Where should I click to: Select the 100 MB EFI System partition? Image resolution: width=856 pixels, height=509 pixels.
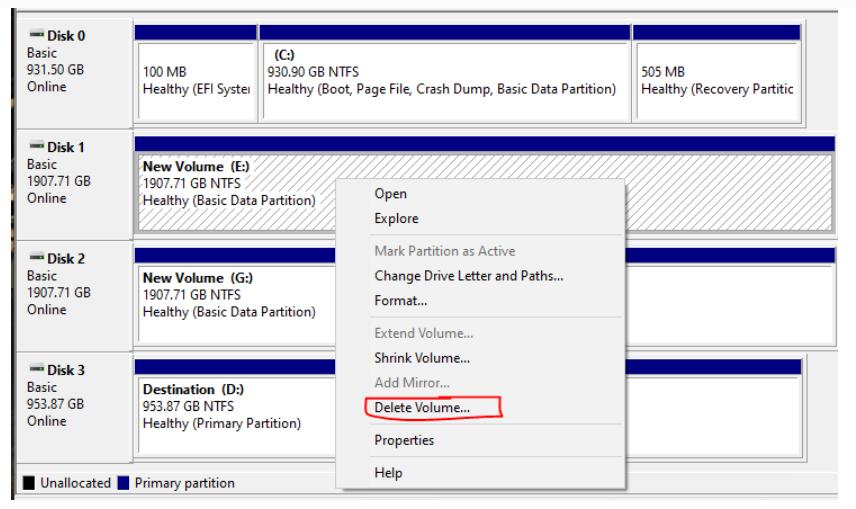(x=196, y=80)
